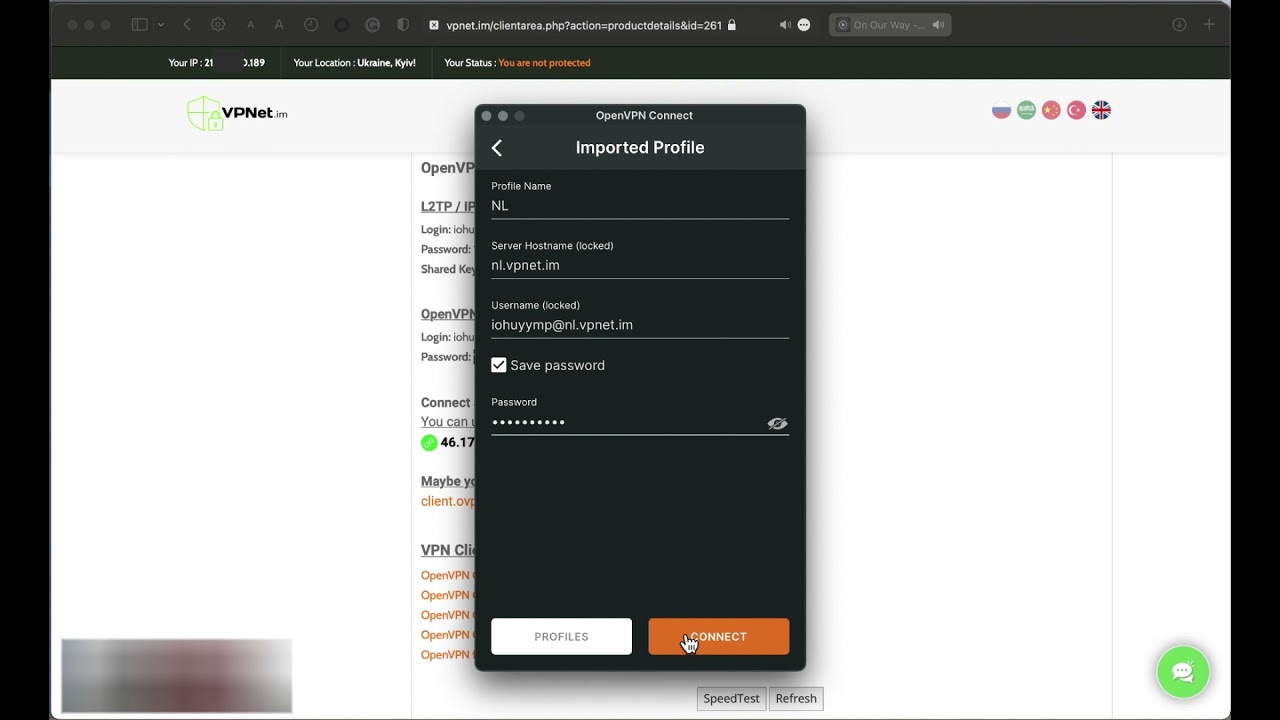Screen dimensions: 1280x720
Task: Reveal the password with the crossed-eye icon
Action: coord(777,424)
